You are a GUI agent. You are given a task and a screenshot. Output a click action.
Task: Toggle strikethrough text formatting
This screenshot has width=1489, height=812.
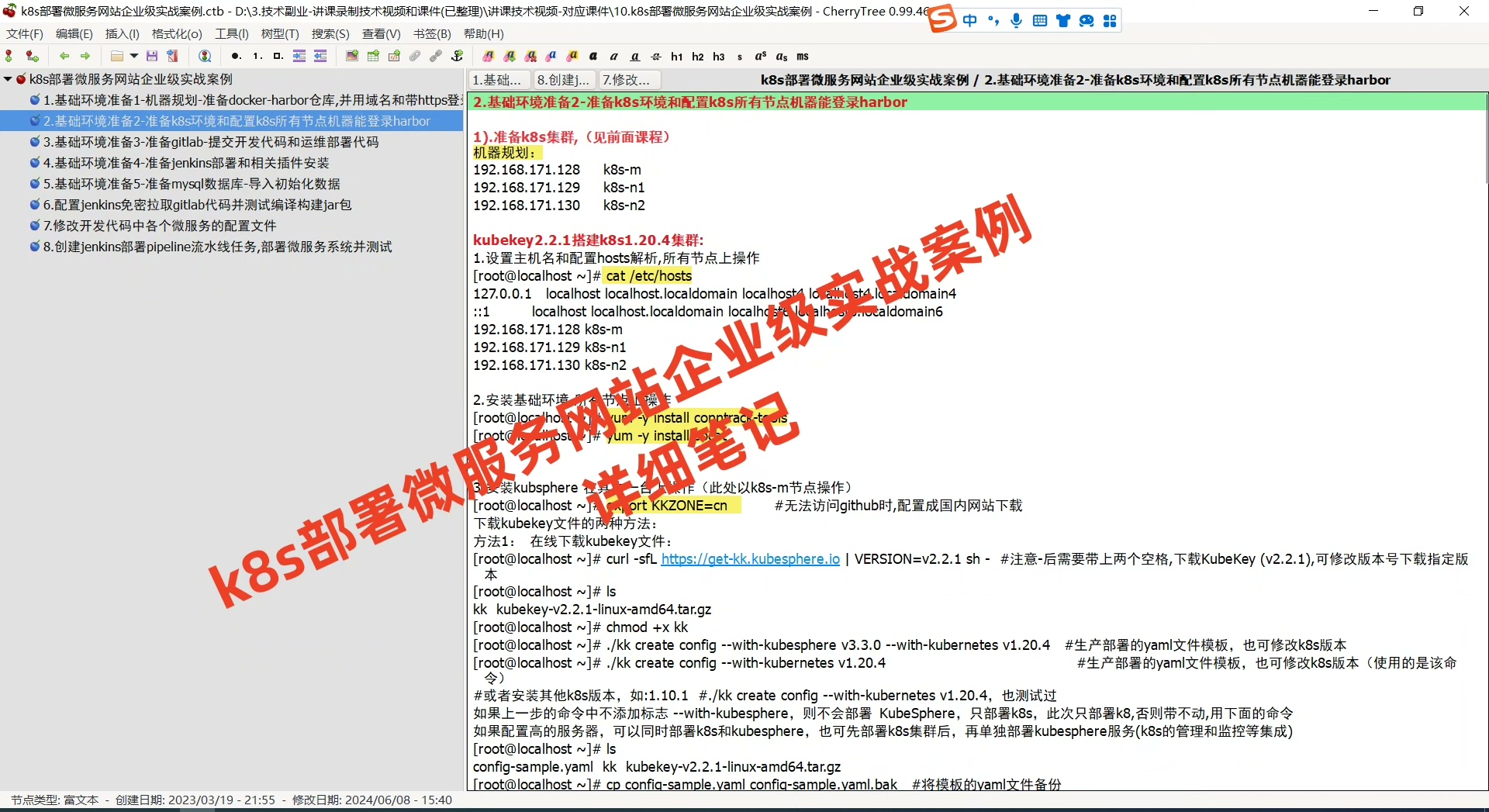pos(656,56)
